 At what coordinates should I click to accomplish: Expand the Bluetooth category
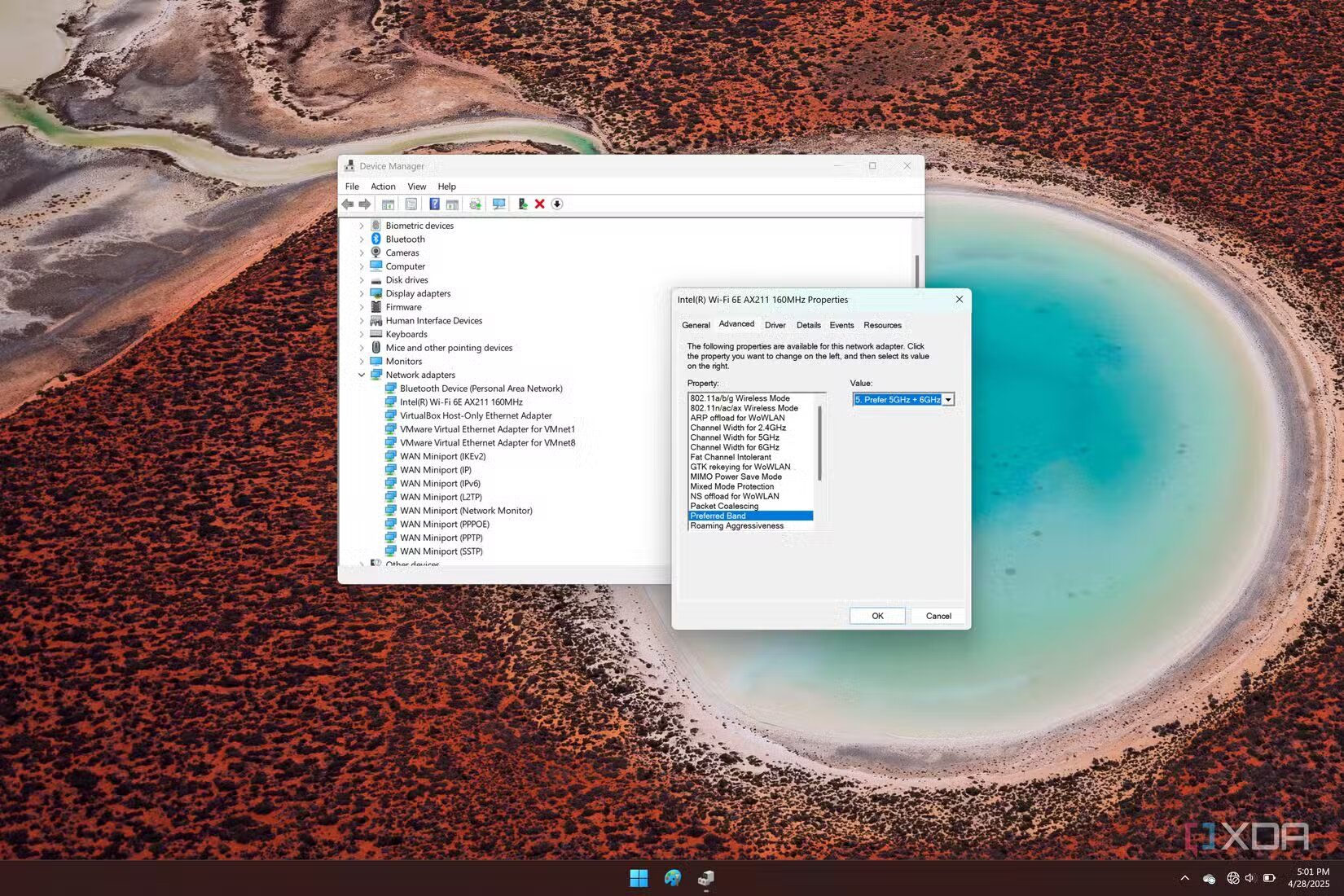point(362,239)
